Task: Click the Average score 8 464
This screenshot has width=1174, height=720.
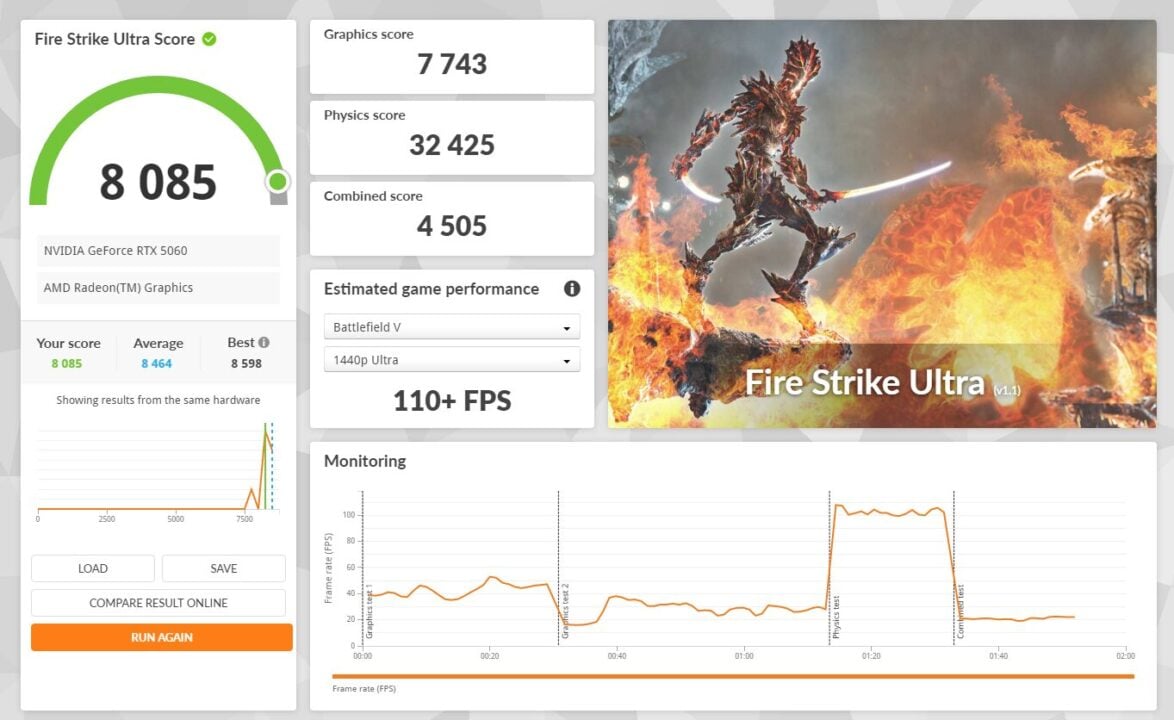Action: pyautogui.click(x=156, y=364)
